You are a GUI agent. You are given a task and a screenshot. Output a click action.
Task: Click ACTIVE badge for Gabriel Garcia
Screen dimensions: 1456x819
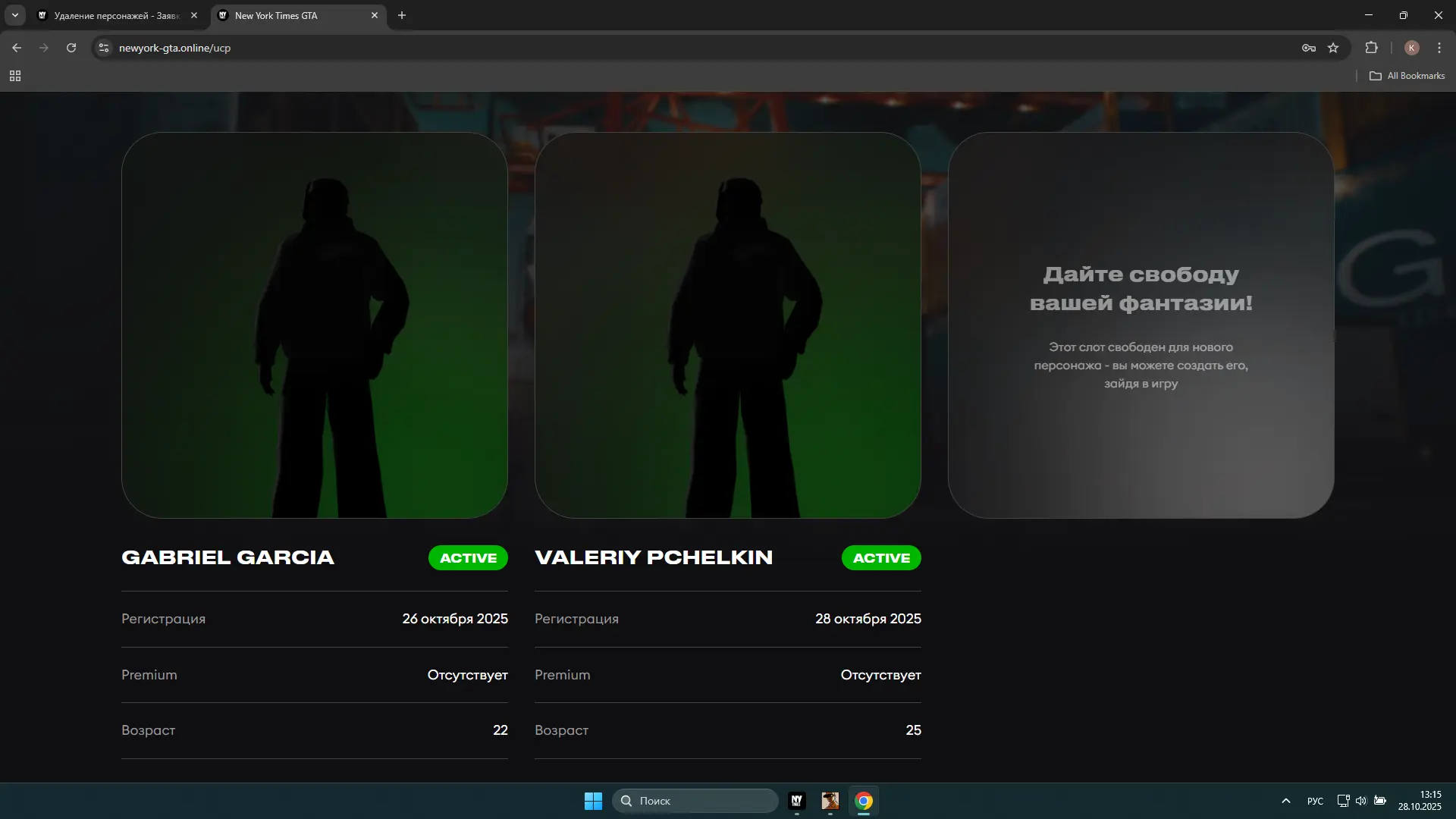pos(468,558)
